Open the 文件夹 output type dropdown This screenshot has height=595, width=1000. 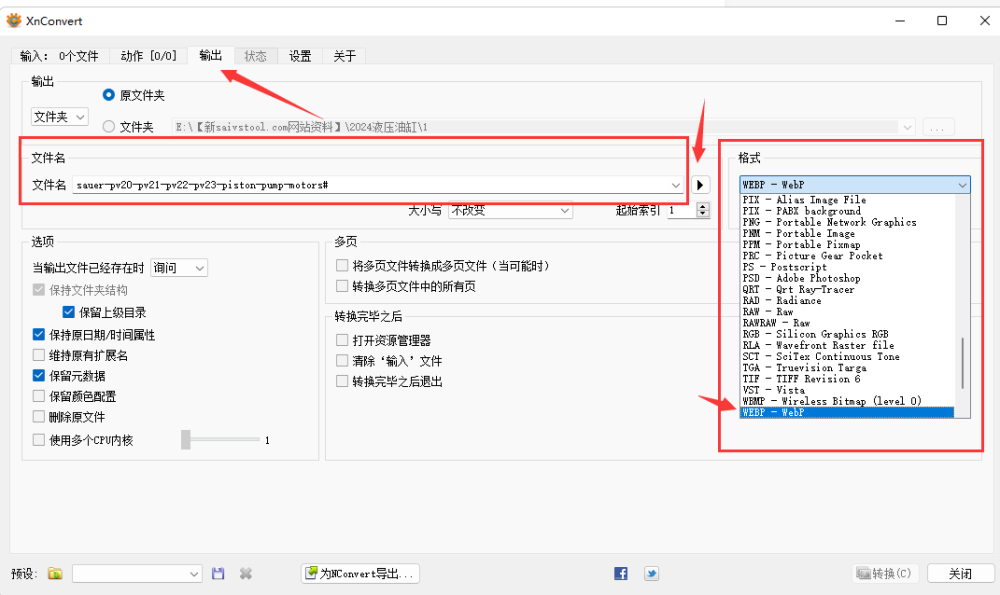point(59,117)
